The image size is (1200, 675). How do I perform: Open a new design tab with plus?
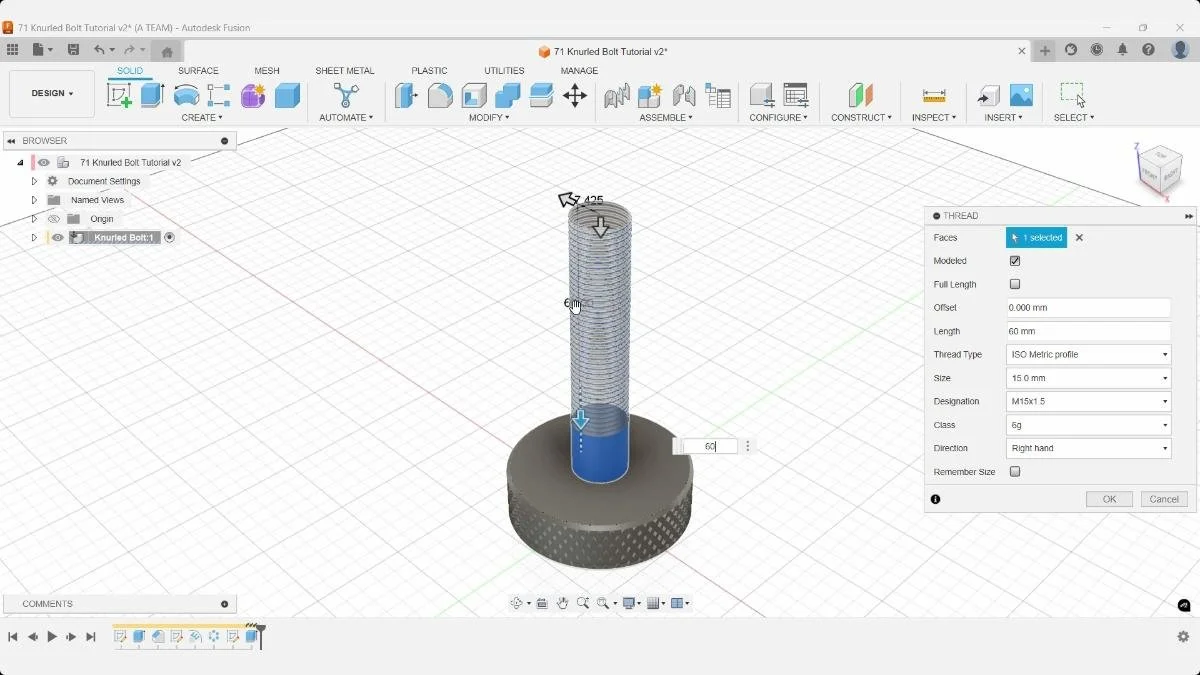tap(1045, 51)
